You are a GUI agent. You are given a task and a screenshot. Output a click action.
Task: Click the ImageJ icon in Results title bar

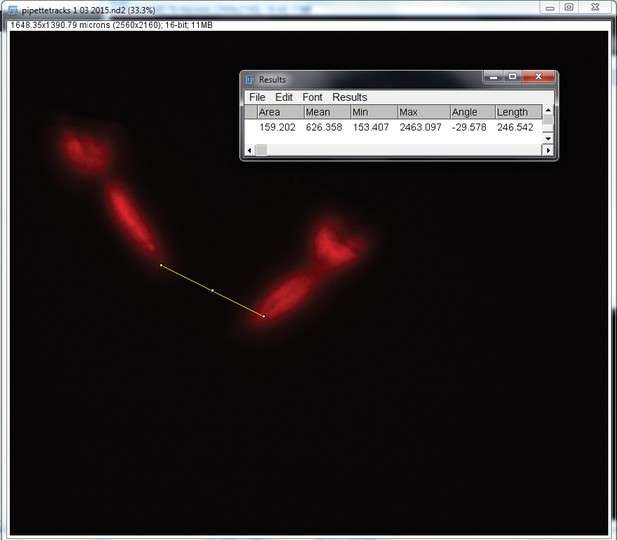(250, 80)
